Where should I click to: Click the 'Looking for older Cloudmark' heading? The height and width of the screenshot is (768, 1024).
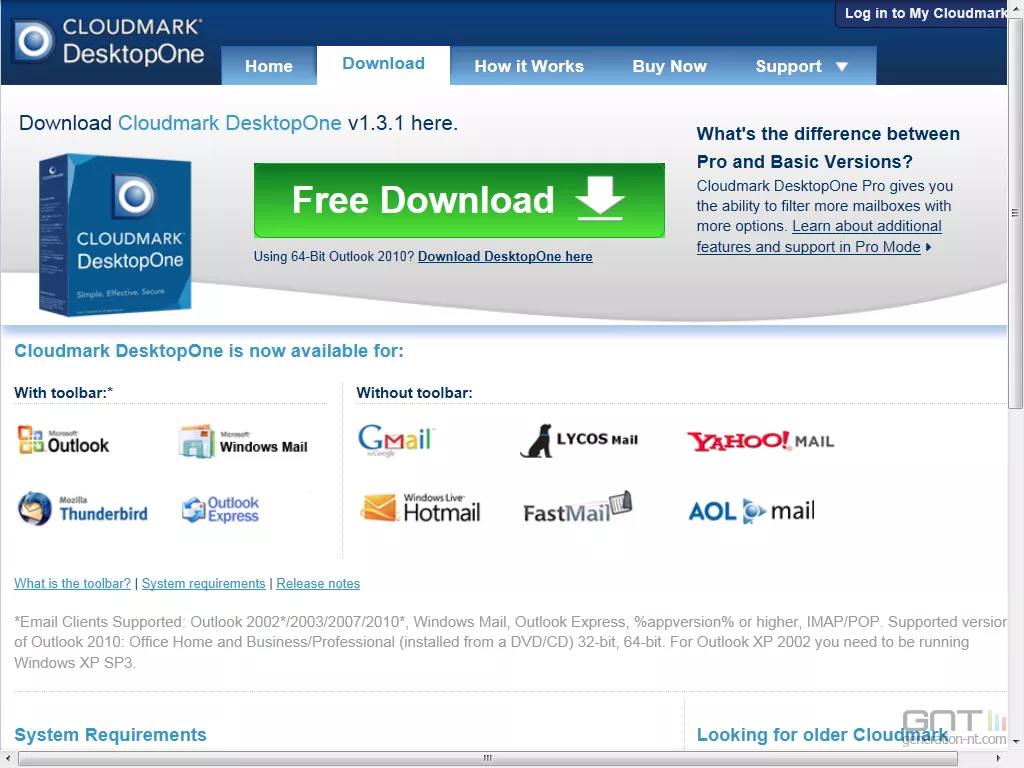coord(822,735)
